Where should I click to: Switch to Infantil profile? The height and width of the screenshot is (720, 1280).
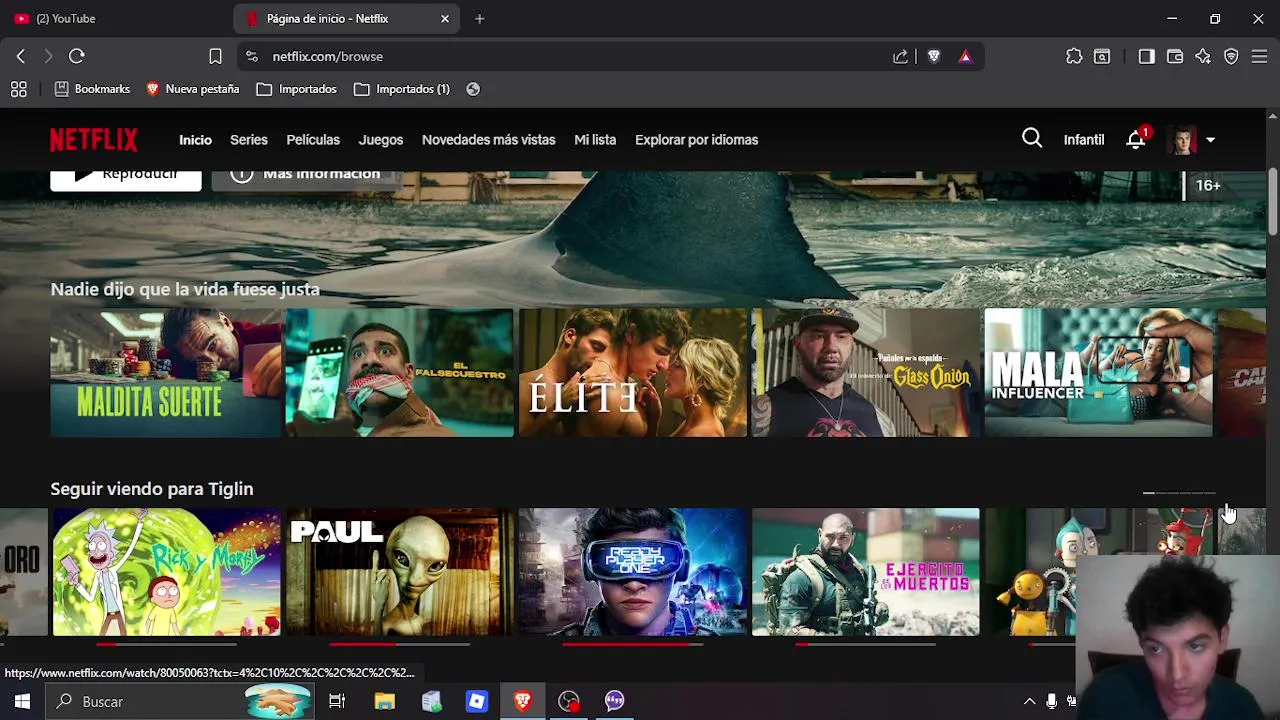1084,140
